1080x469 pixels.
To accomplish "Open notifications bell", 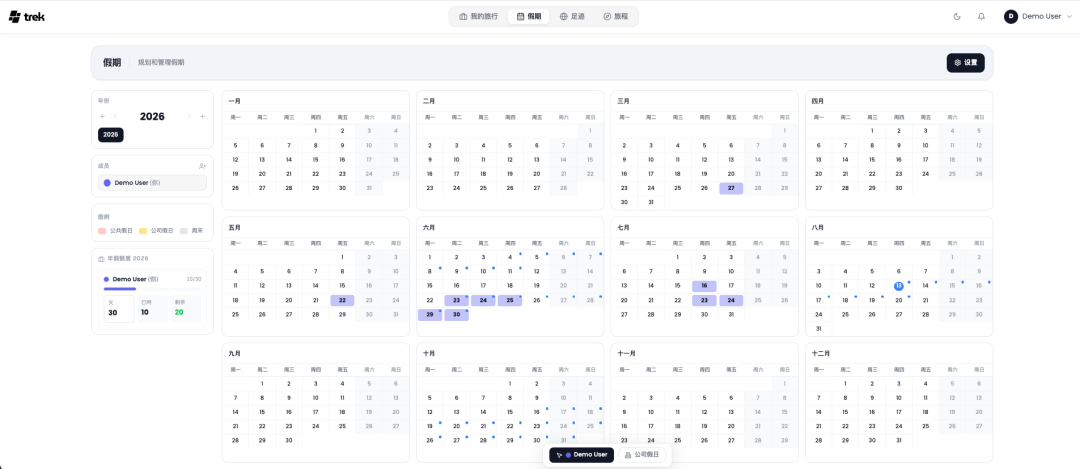I will coord(982,17).
